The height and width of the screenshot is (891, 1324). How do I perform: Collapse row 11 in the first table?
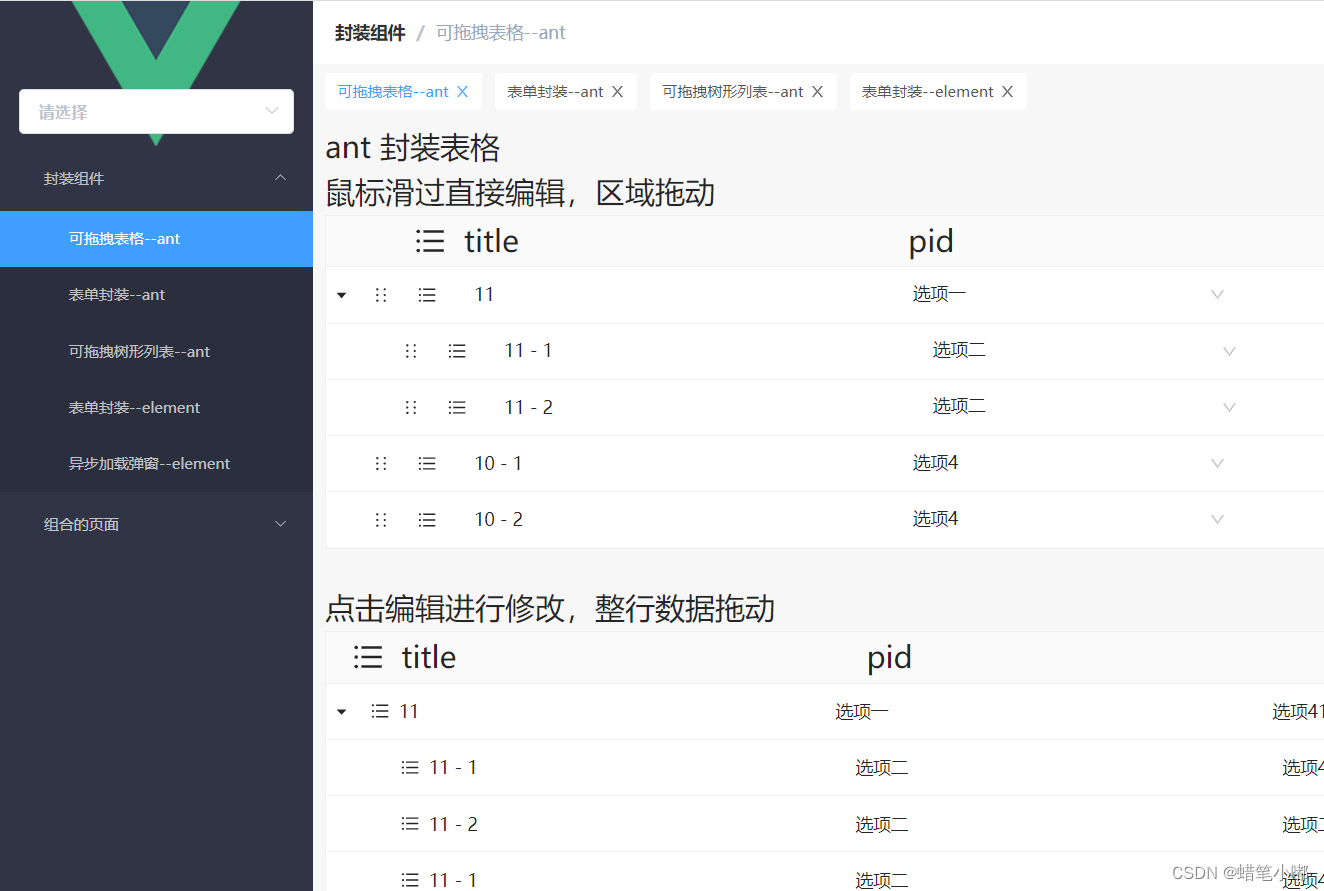pos(342,295)
